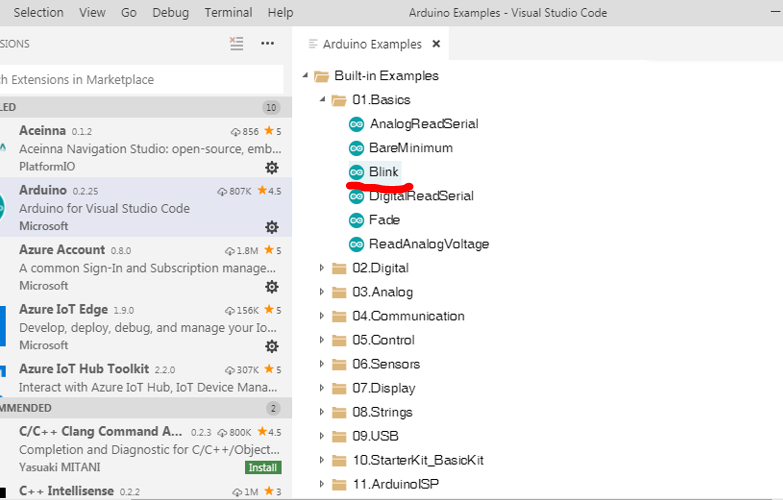
Task: Click the 09.USB folder icon
Action: (339, 436)
